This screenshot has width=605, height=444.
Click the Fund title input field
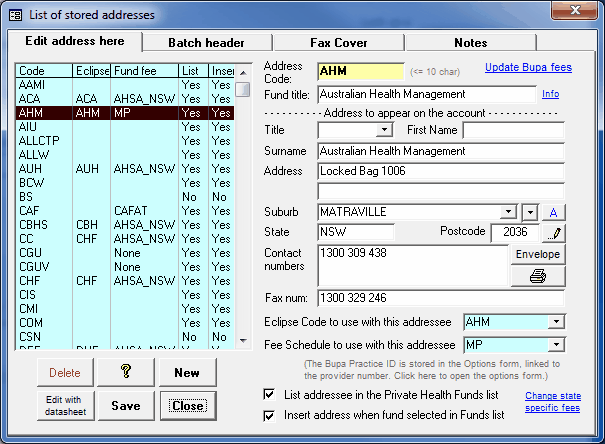coord(427,94)
